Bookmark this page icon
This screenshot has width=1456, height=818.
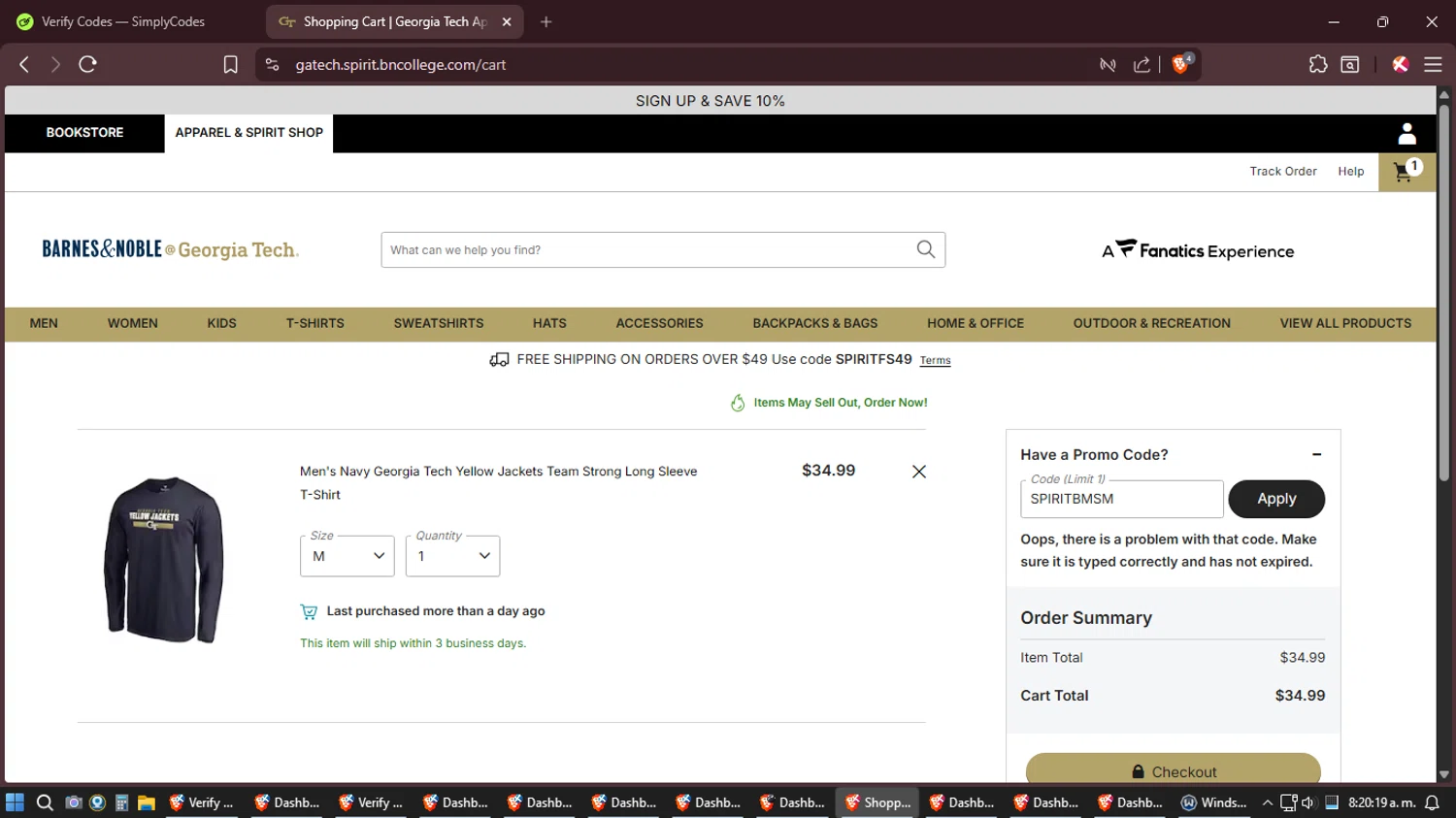point(230,65)
